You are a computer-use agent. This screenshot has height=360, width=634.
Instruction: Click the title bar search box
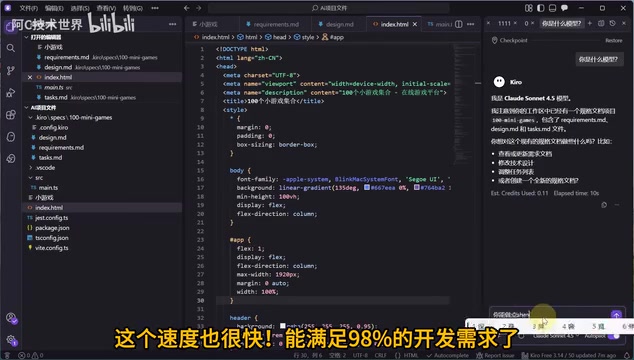click(x=329, y=8)
